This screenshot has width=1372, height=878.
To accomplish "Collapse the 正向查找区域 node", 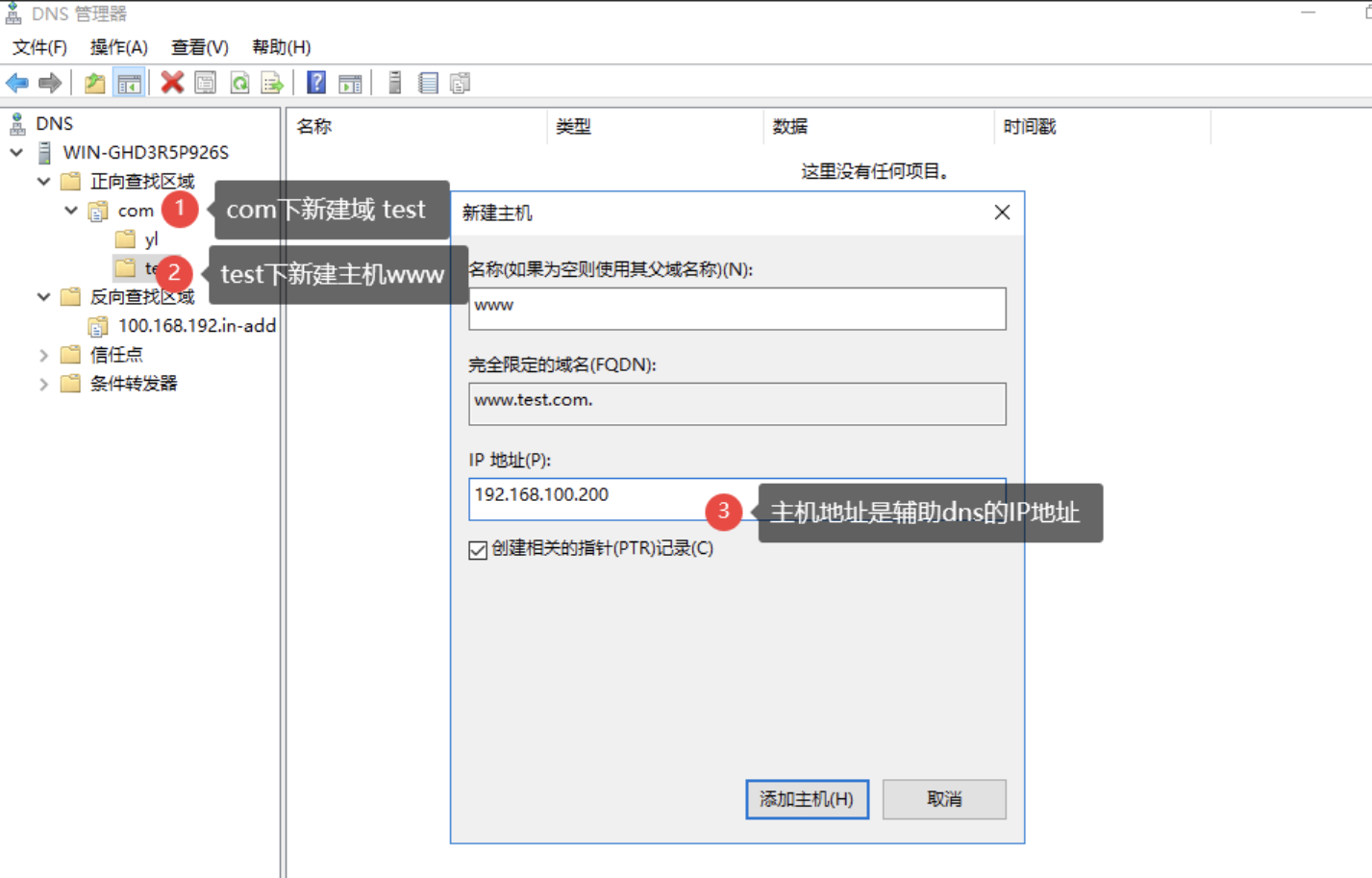I will point(43,181).
